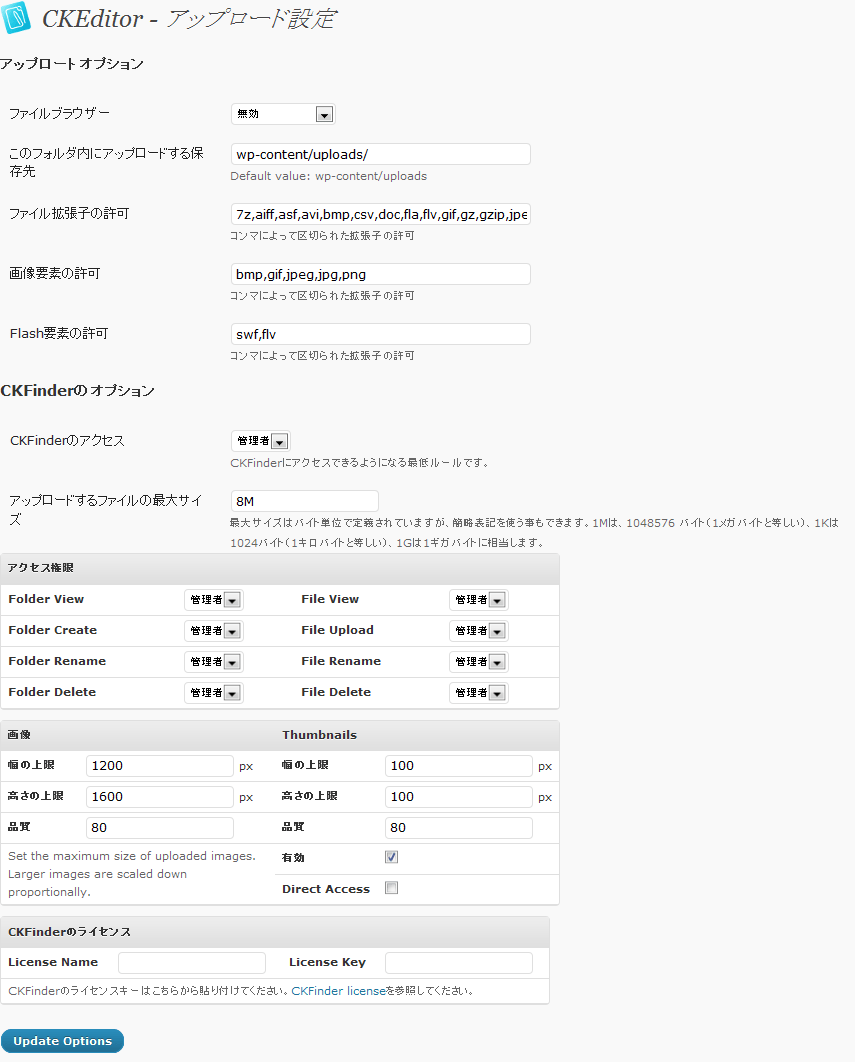Open the Folder Delete permission dropdown
The width and height of the screenshot is (855, 1062).
213,693
